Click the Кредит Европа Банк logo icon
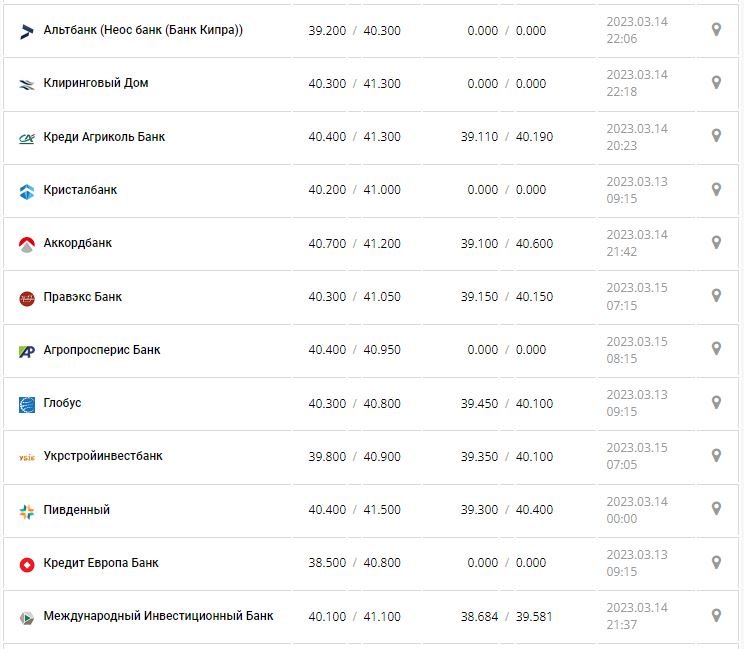The image size is (744, 649). pos(27,564)
